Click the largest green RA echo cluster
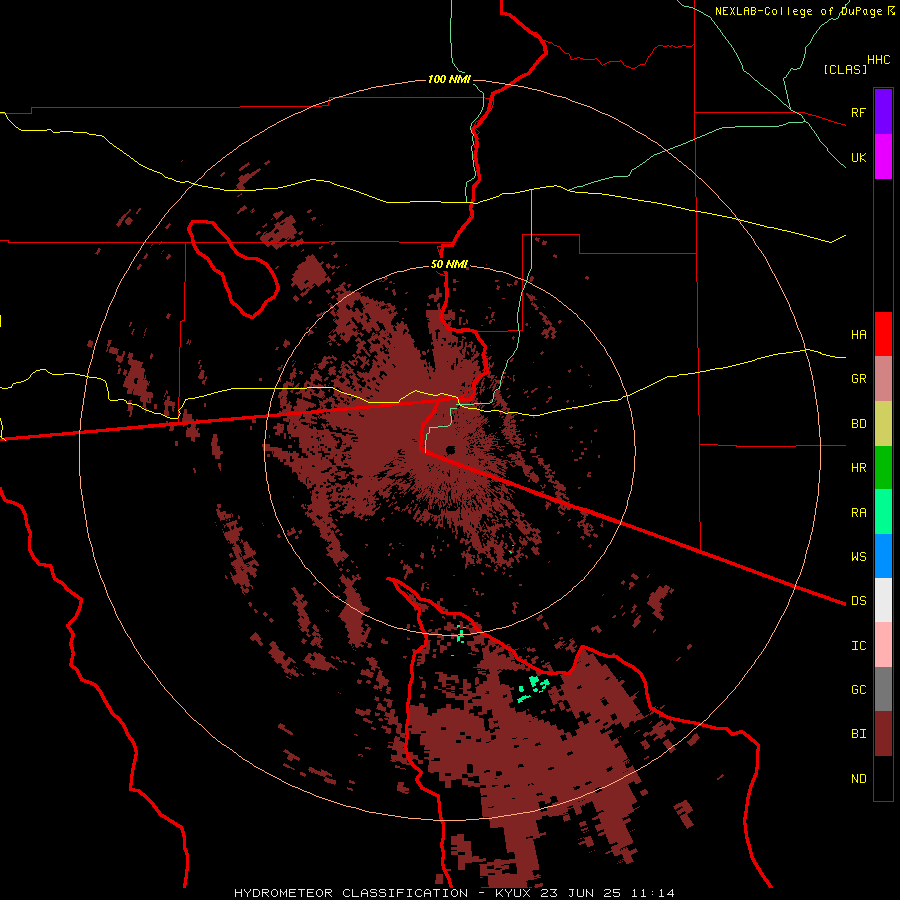Screen dimensions: 900x900 [534, 688]
